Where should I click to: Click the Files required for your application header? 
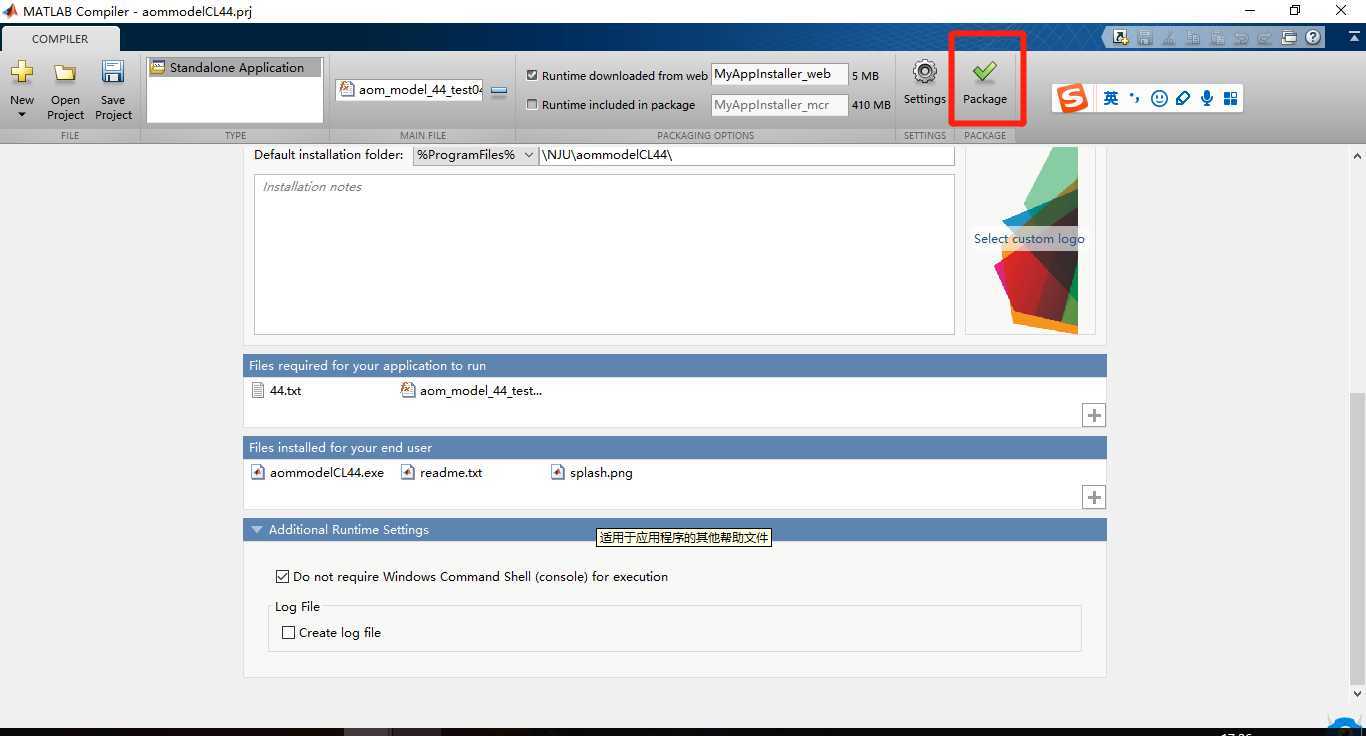point(675,365)
